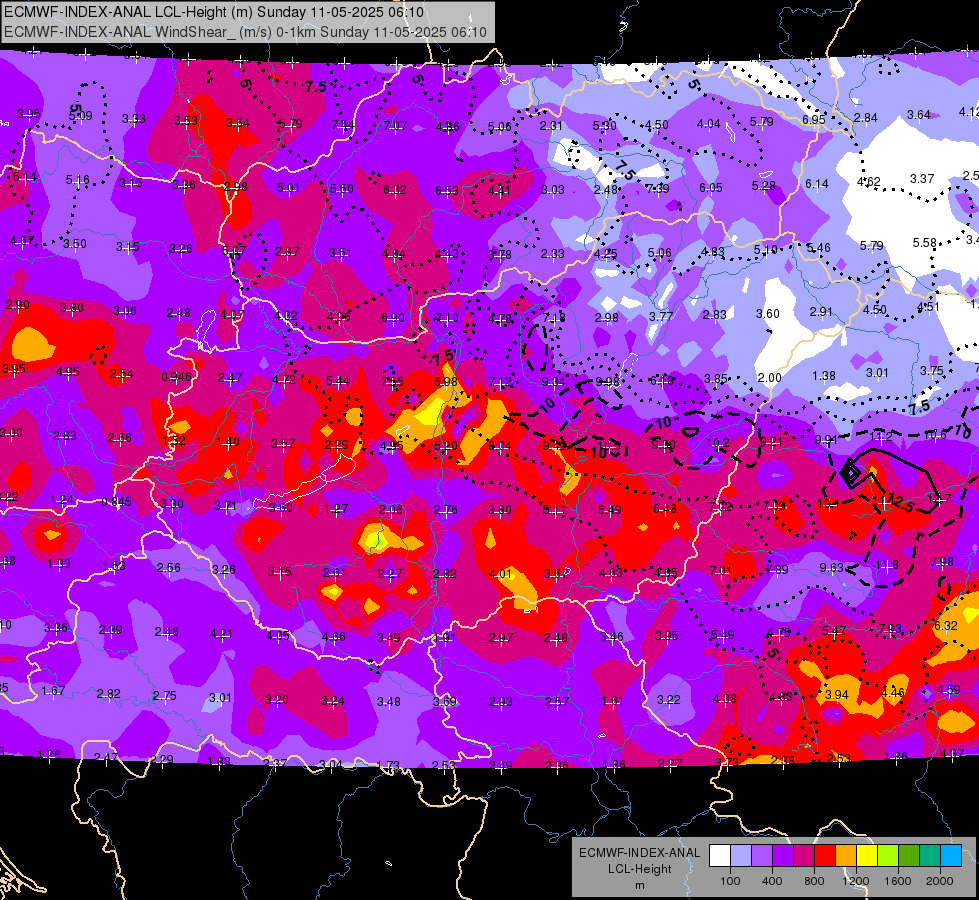979x900 pixels.
Task: Click the '5.09' wind shear value
Action: [81, 116]
